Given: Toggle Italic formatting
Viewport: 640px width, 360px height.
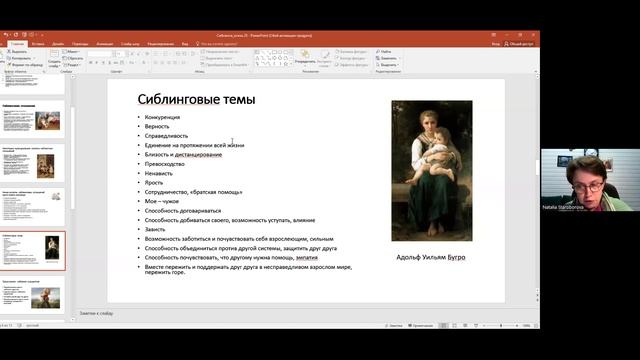Looking at the screenshot, I should click(x=96, y=62).
